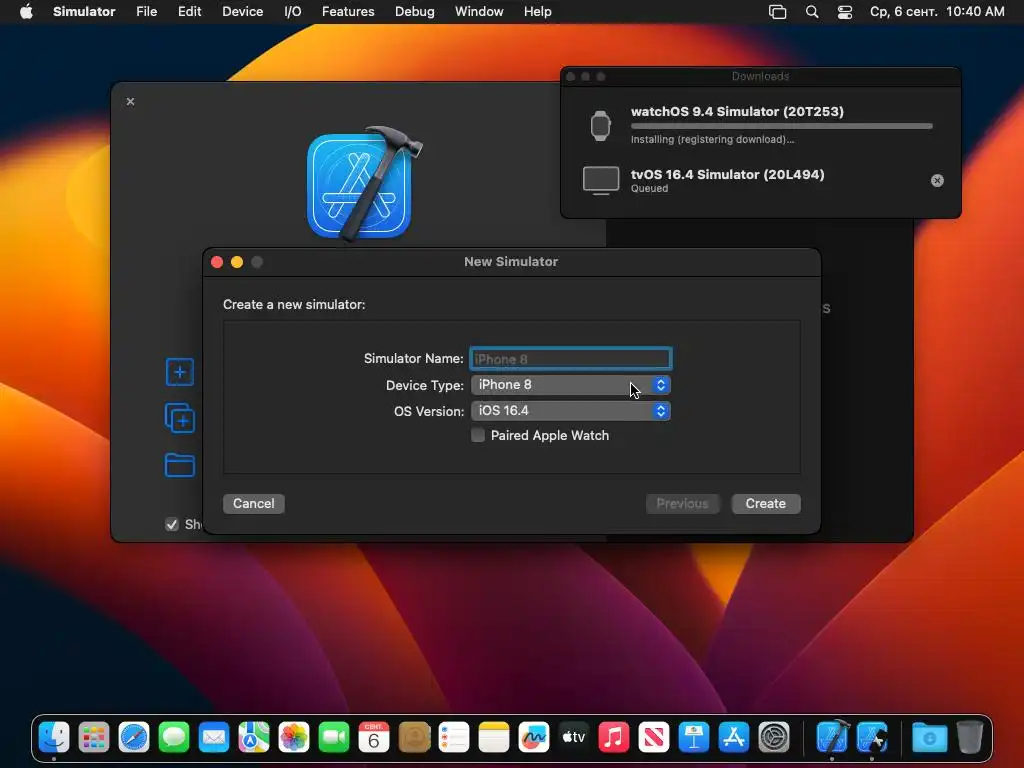
Task: Click the Stage Manager icon in menu bar
Action: click(x=777, y=12)
